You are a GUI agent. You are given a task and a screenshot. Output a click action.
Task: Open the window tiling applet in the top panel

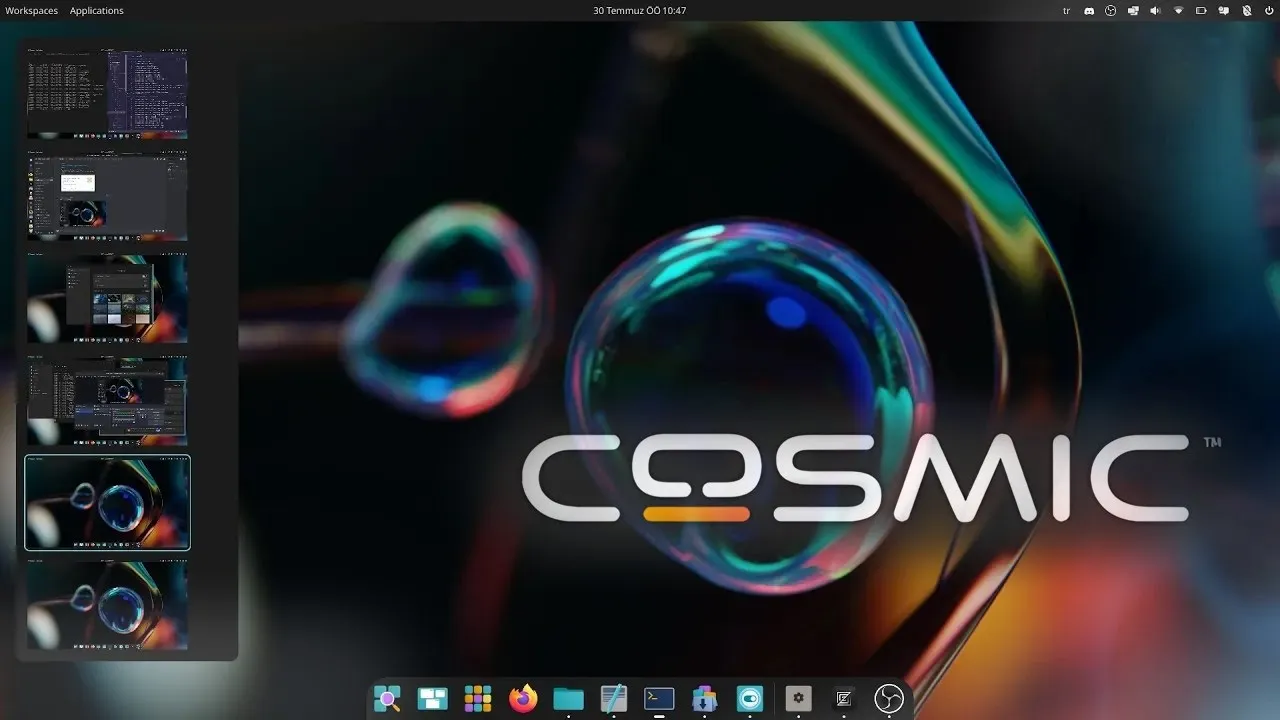(1134, 10)
